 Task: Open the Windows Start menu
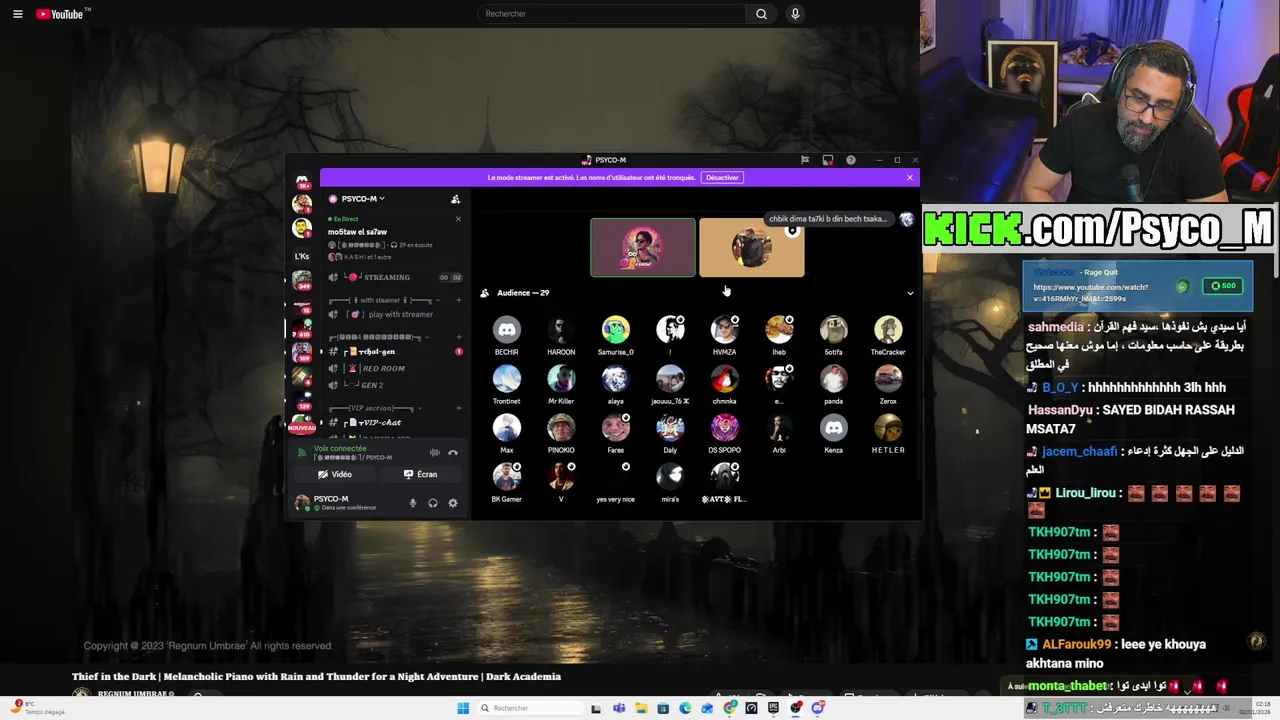pyautogui.click(x=463, y=708)
